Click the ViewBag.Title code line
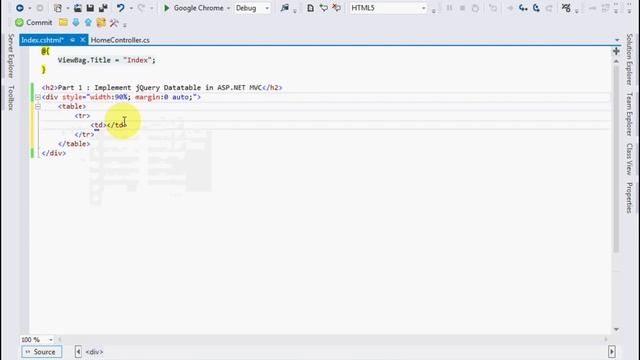The width and height of the screenshot is (640, 360). pyautogui.click(x=107, y=60)
